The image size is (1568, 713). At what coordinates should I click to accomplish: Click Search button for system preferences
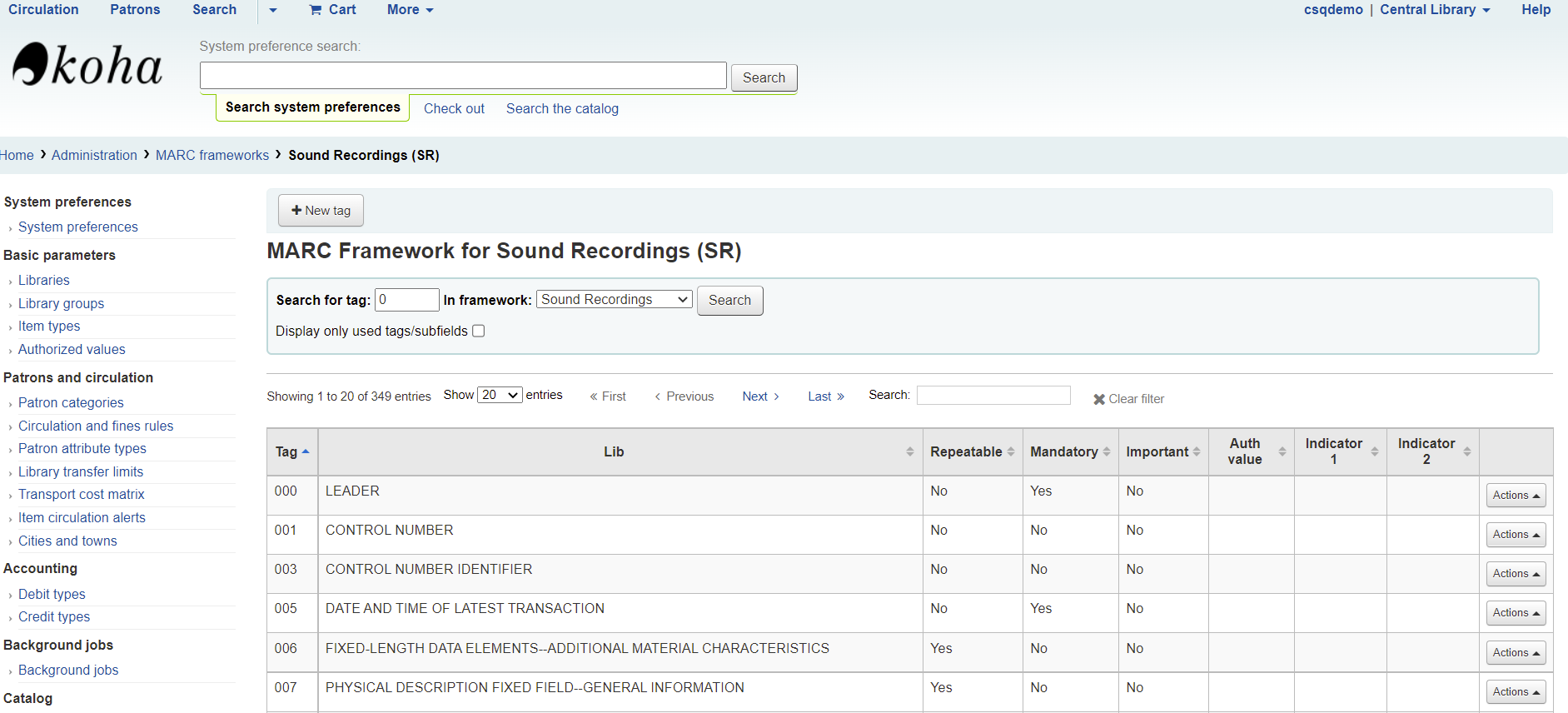(764, 77)
